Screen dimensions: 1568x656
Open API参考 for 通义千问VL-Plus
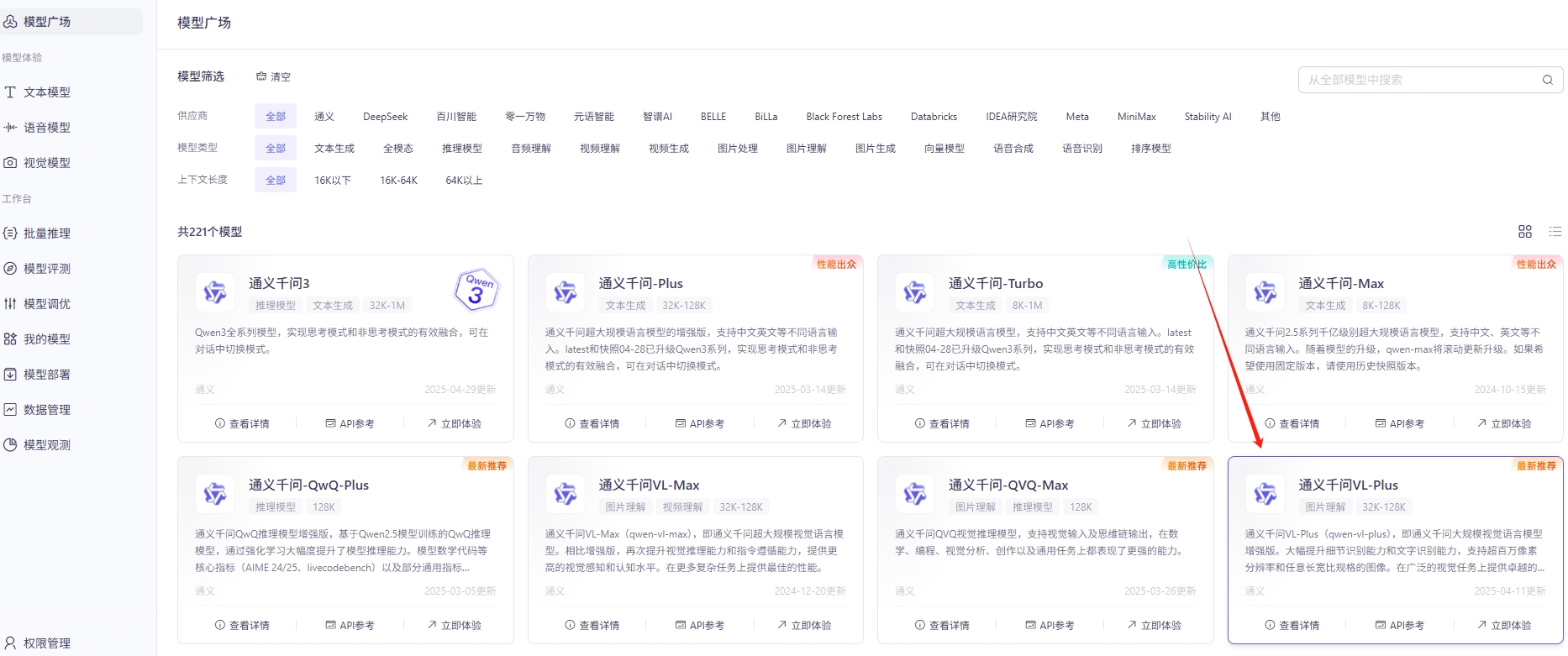pos(1400,626)
